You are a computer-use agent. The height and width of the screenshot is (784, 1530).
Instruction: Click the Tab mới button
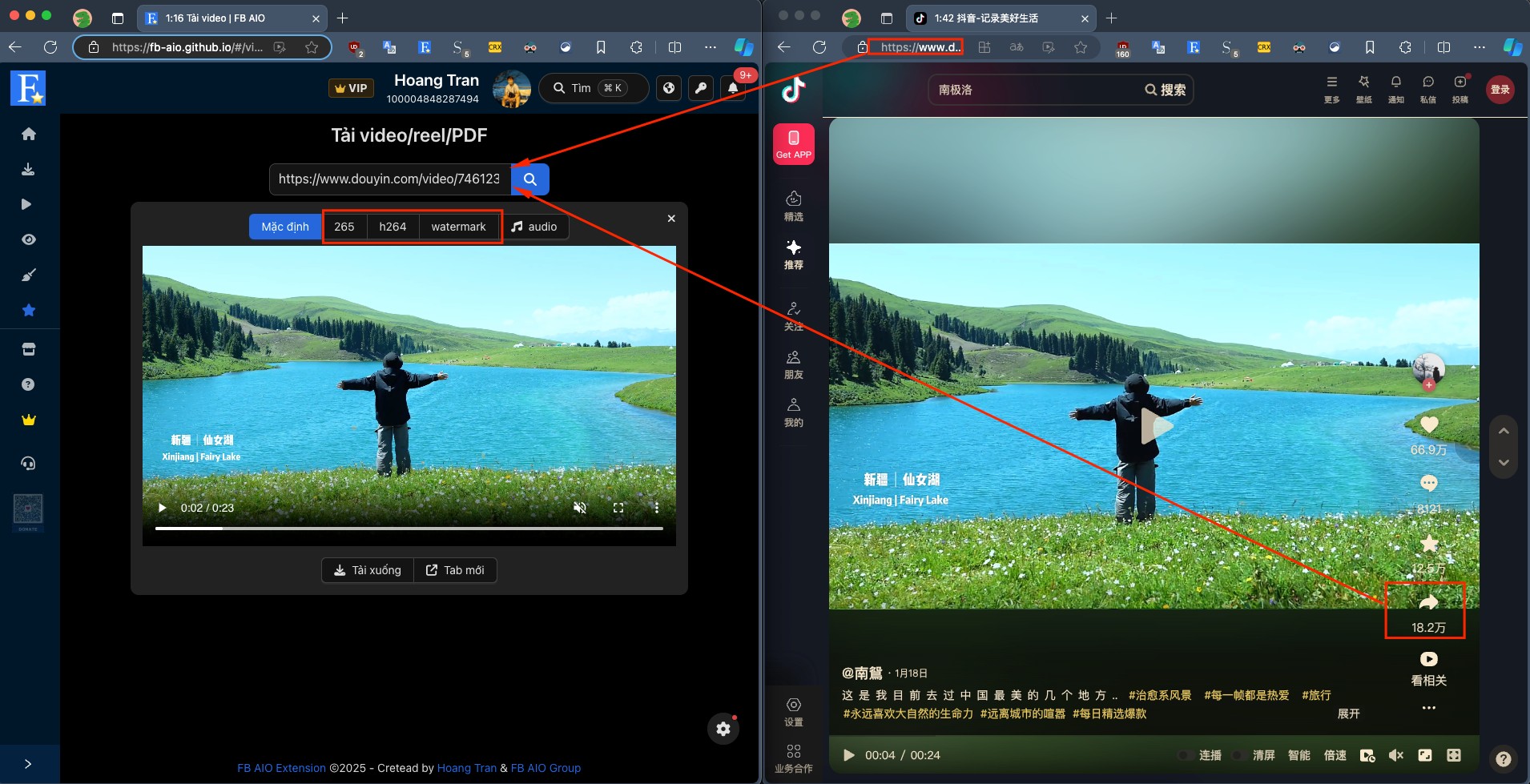tap(455, 570)
